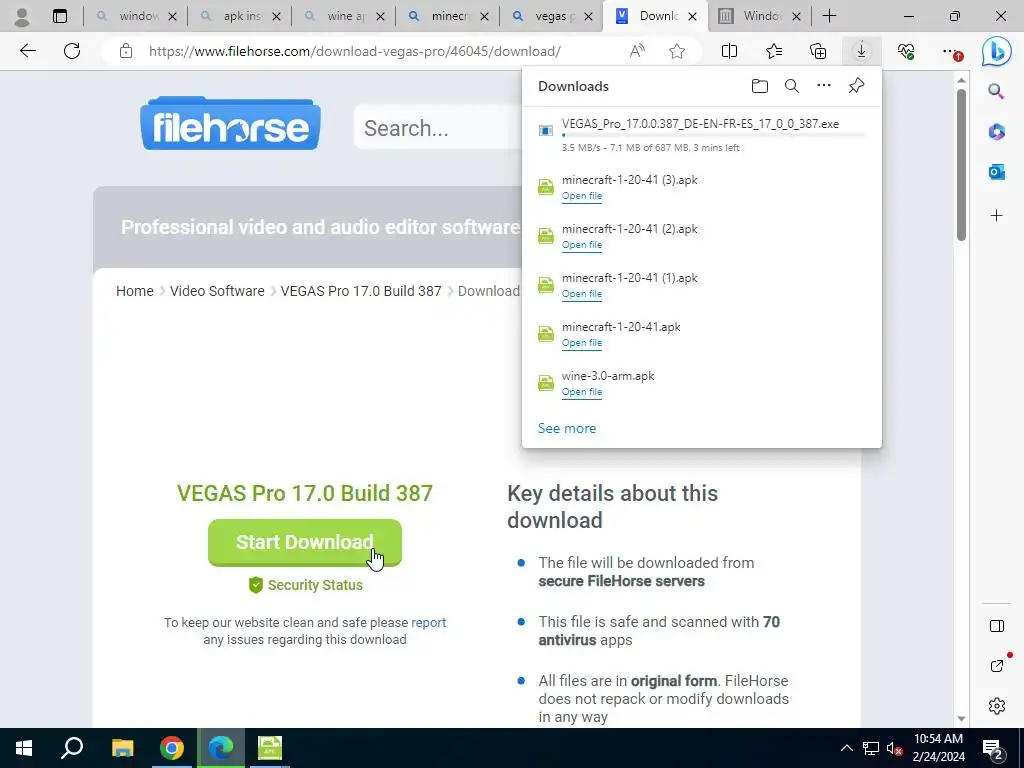Click the FileHorse logo
This screenshot has width=1024, height=768.
231,124
